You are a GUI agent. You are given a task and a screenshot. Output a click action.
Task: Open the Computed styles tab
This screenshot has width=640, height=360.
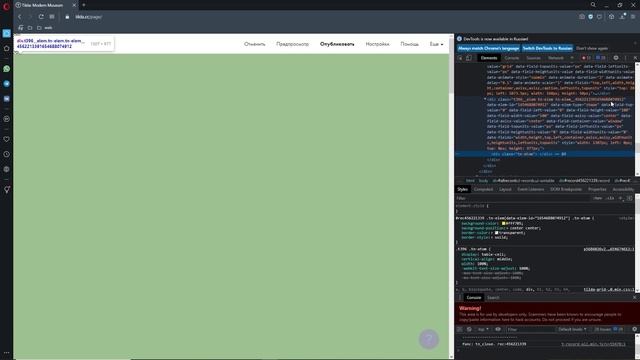[484, 189]
